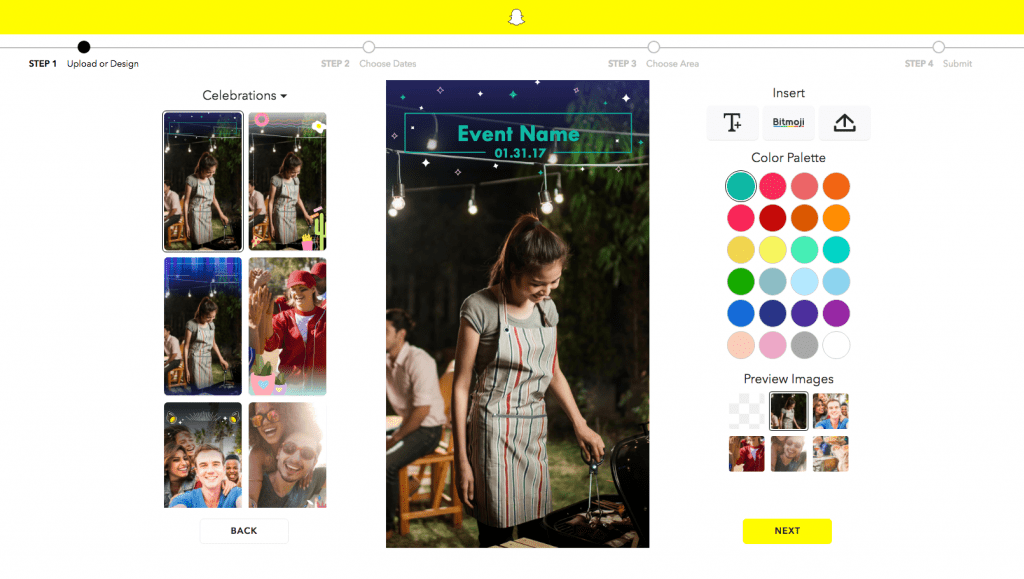Select the group selfie template thumbnail
The image size is (1024, 579).
(203, 455)
